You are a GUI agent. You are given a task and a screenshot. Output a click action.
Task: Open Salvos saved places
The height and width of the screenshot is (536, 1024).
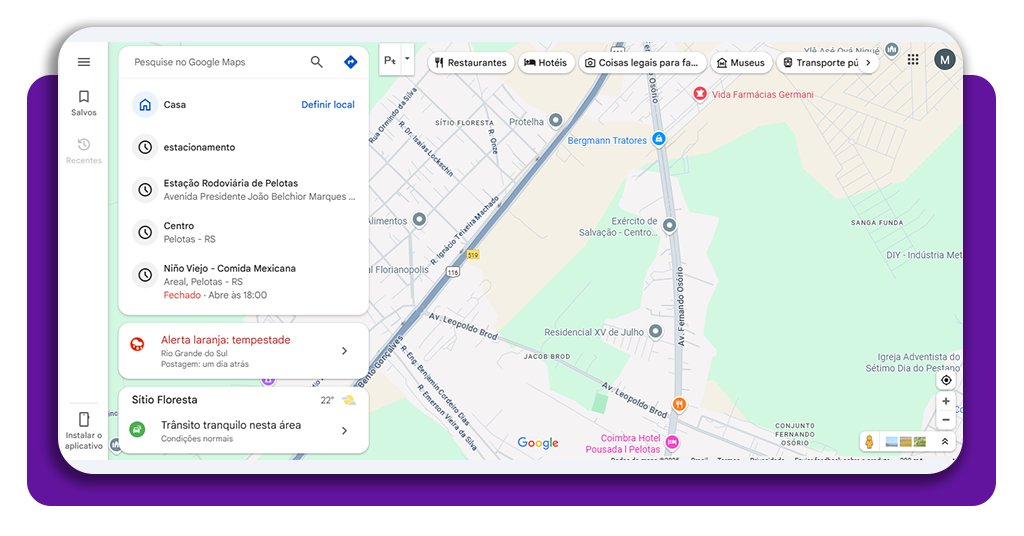pos(84,103)
